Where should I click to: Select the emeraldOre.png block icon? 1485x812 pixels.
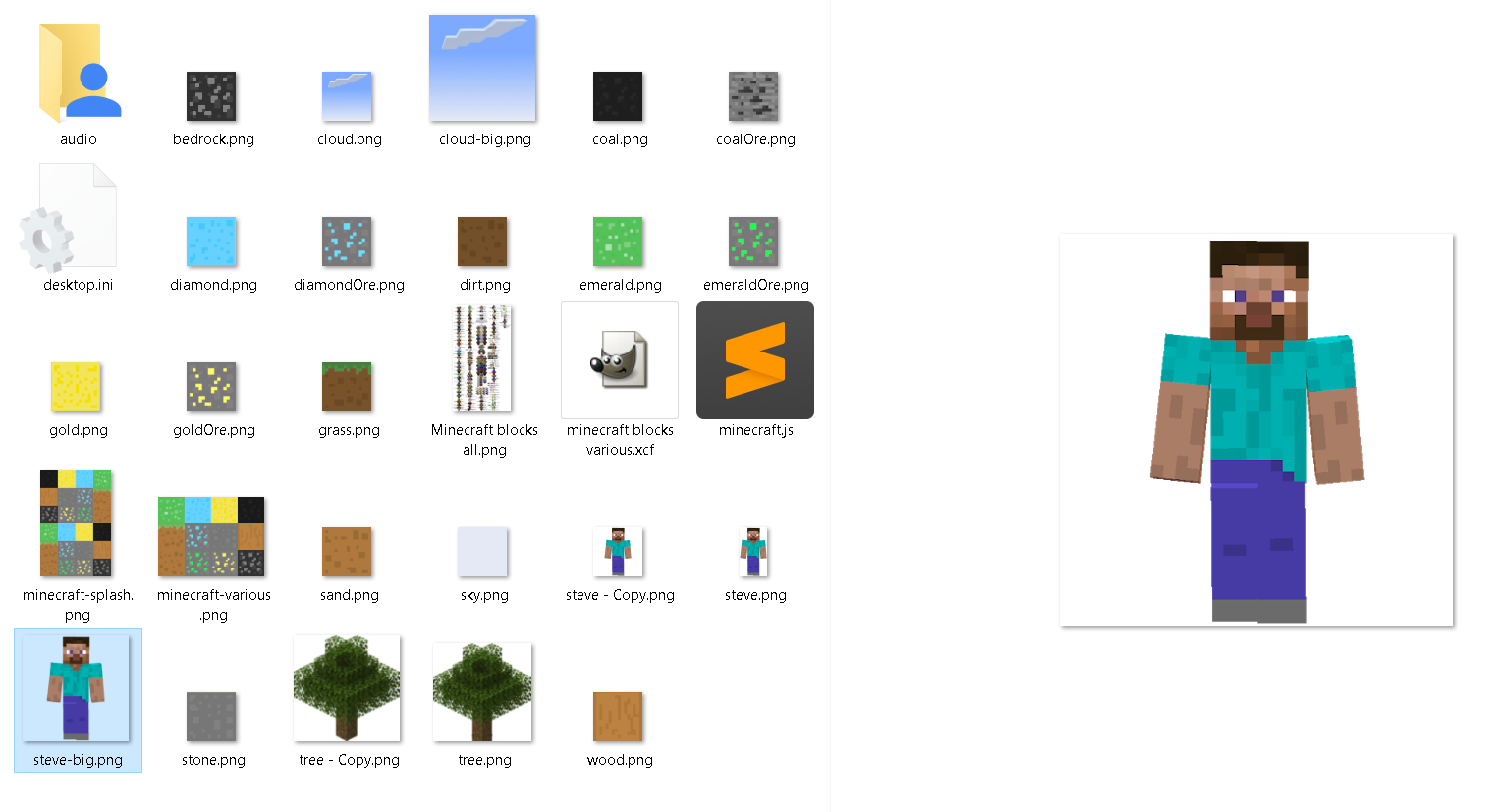[x=753, y=242]
